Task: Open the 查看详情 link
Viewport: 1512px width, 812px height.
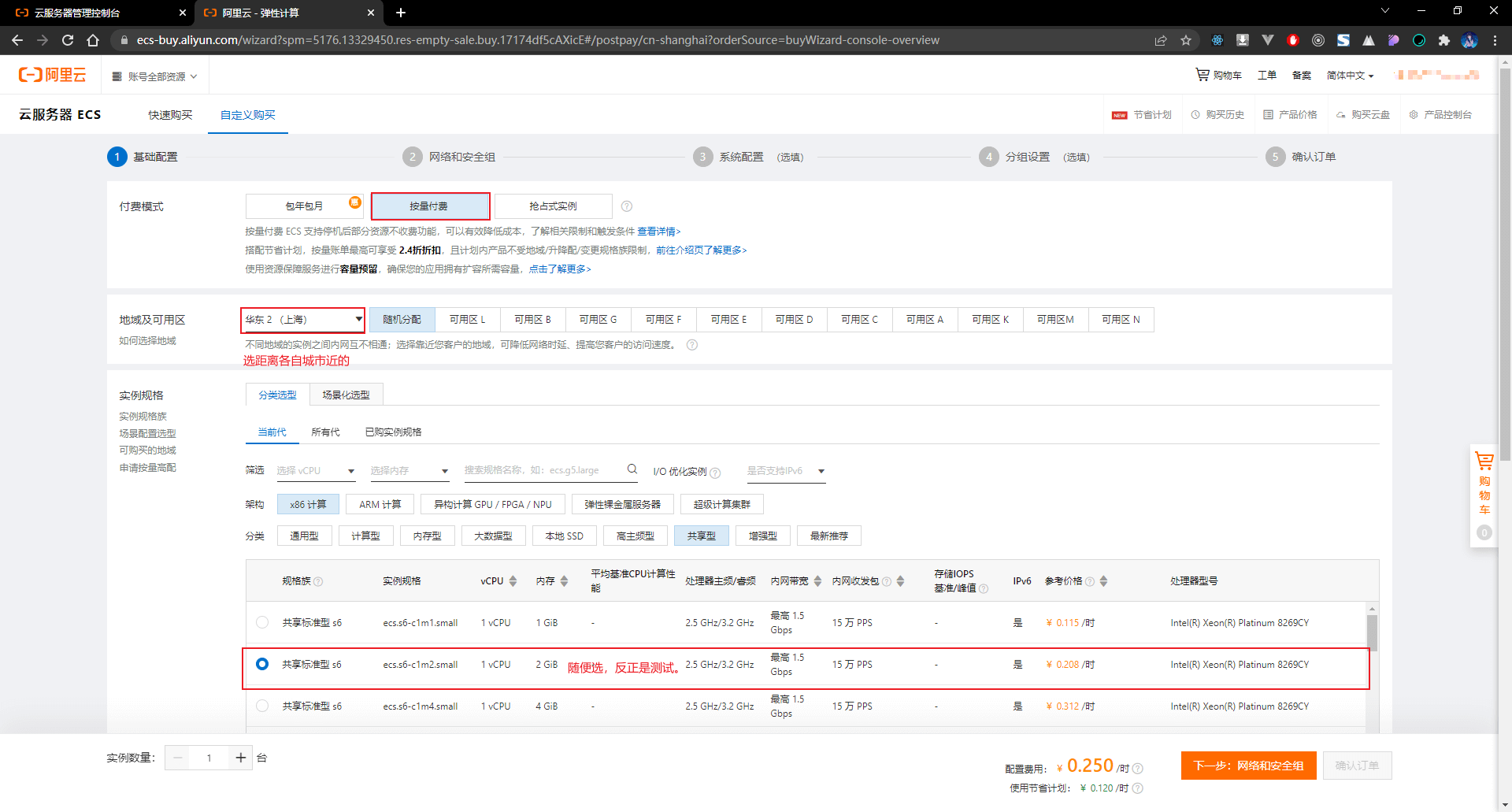Action: pos(658,232)
